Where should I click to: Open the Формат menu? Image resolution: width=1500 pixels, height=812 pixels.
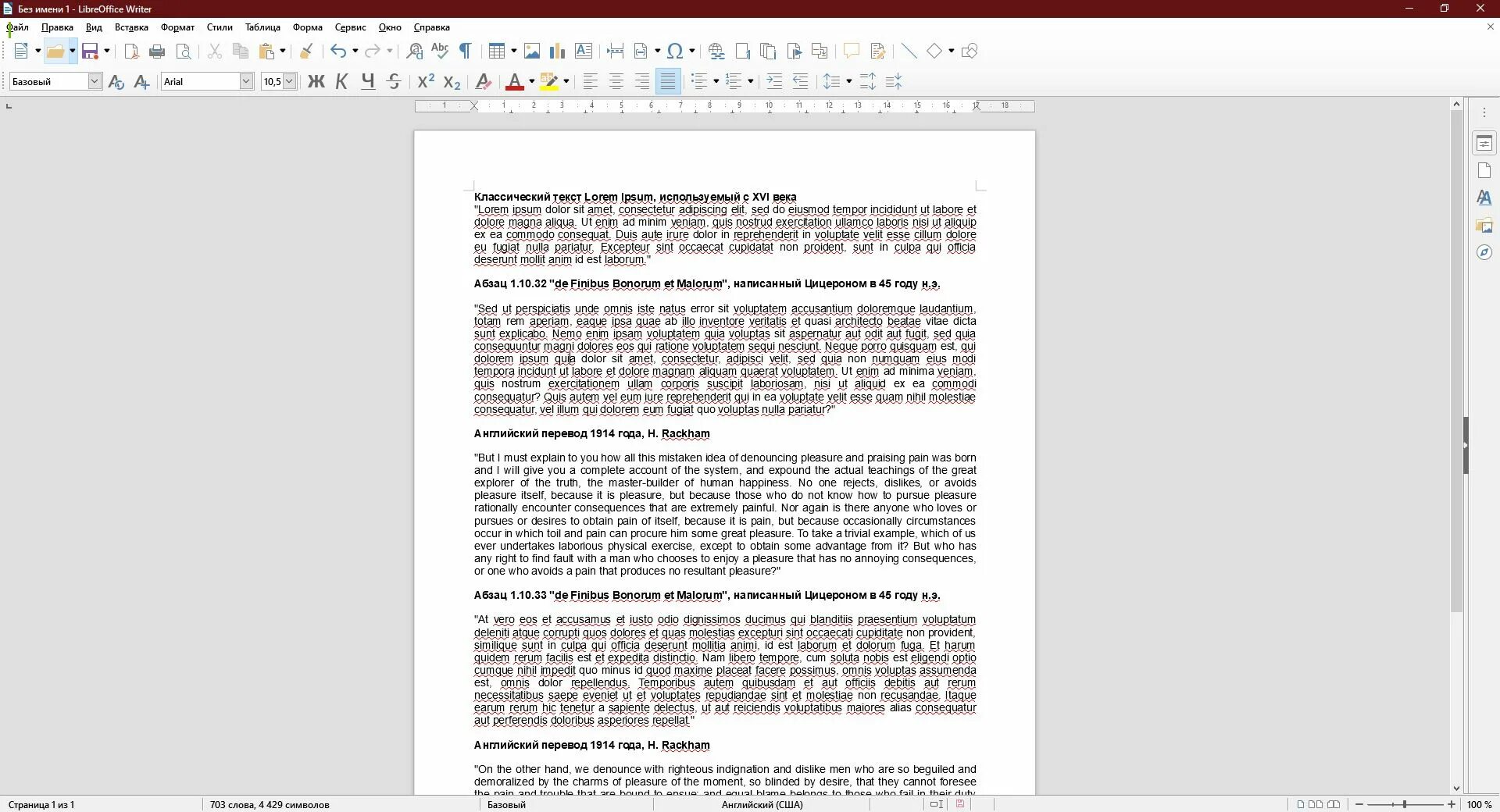point(177,27)
